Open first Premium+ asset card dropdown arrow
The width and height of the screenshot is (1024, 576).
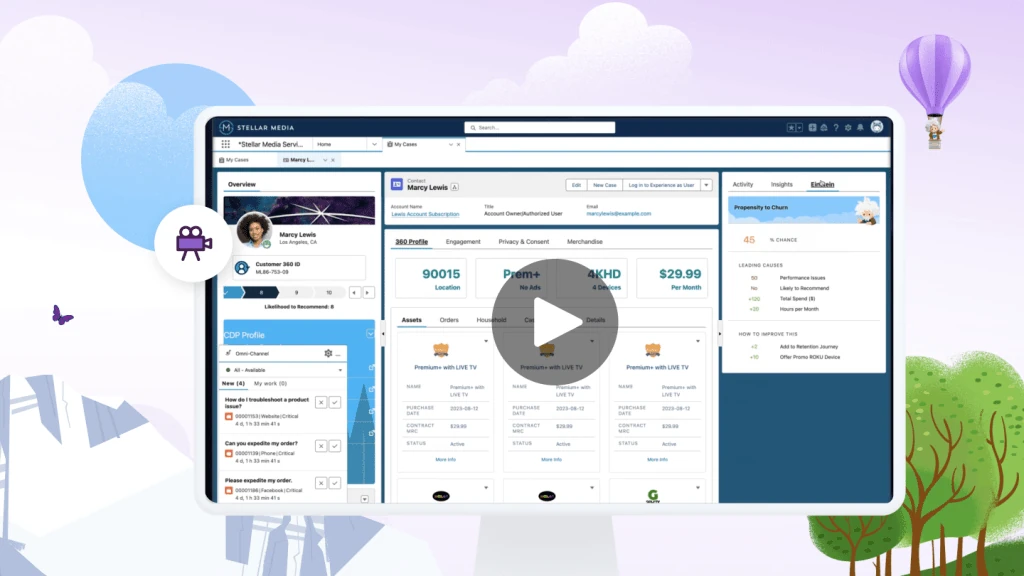point(486,341)
